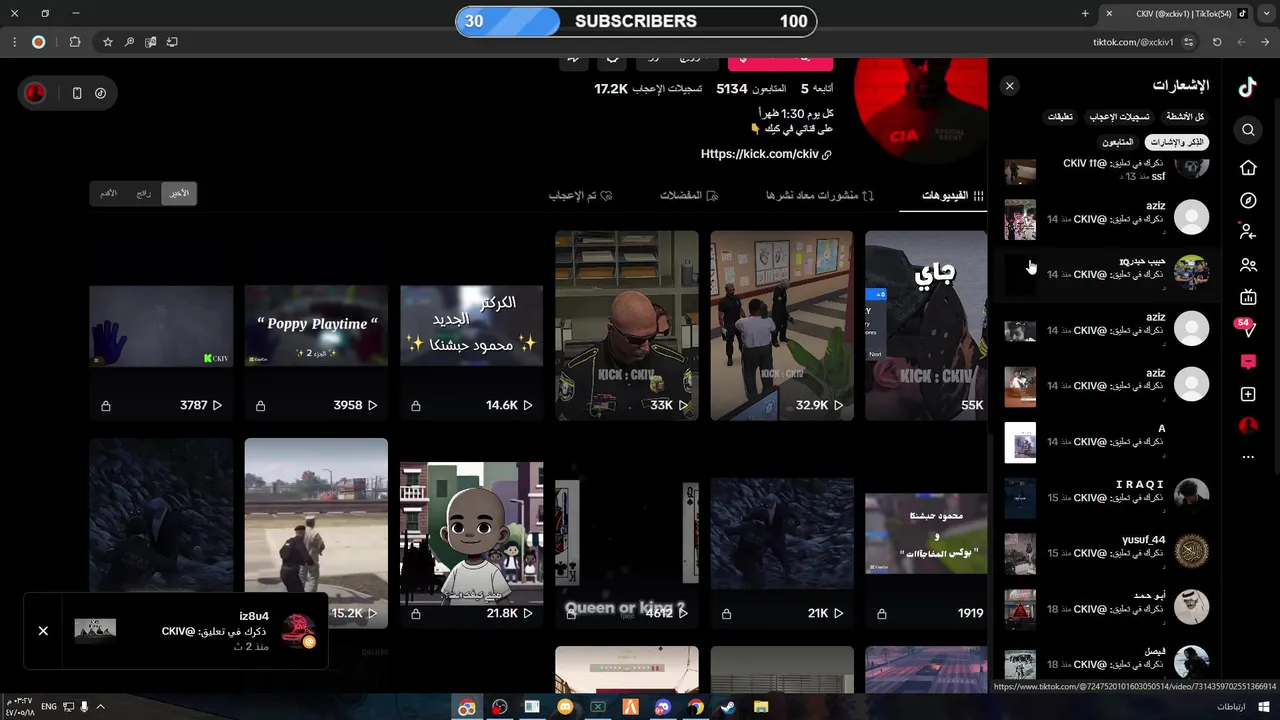The image size is (1280, 720).
Task: Open the video with 15.2K views
Action: coord(316,533)
